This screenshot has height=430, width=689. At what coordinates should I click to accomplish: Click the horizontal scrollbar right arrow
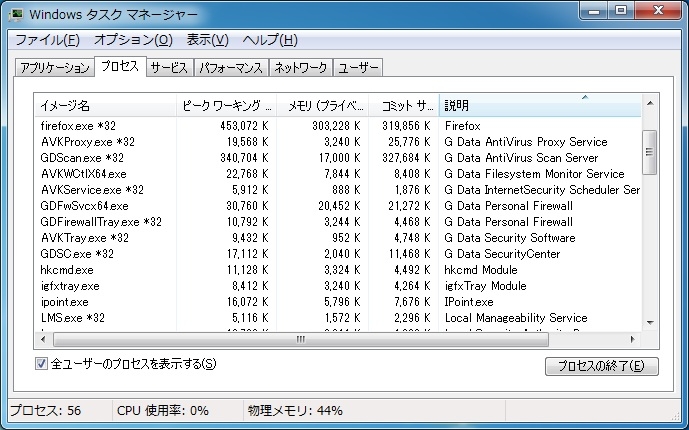click(632, 339)
